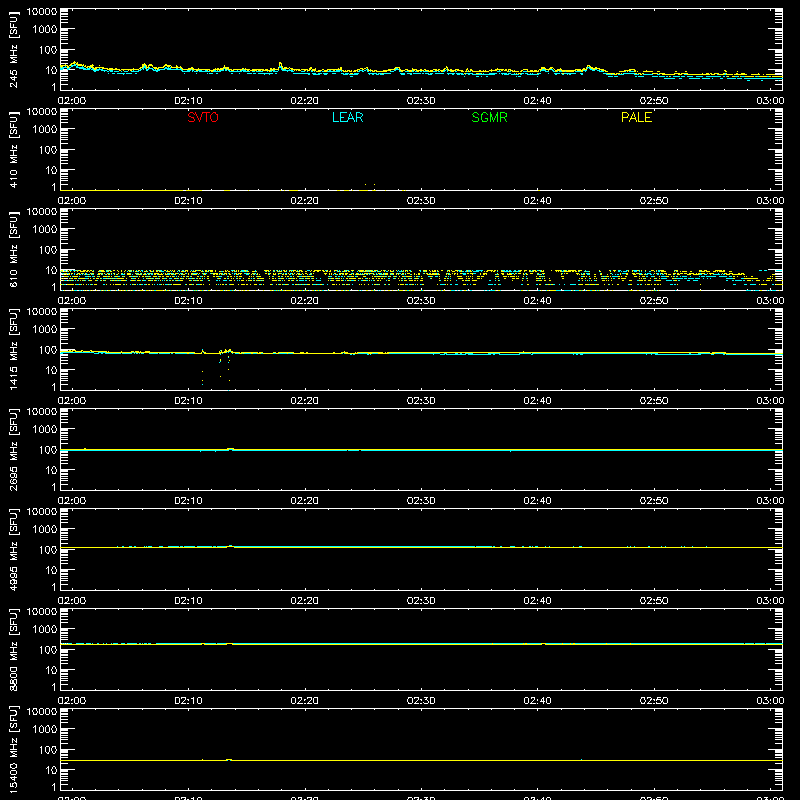The height and width of the screenshot is (800, 800).
Task: Click the 10 tick of 1415 MHz panel
Action: coord(51,370)
